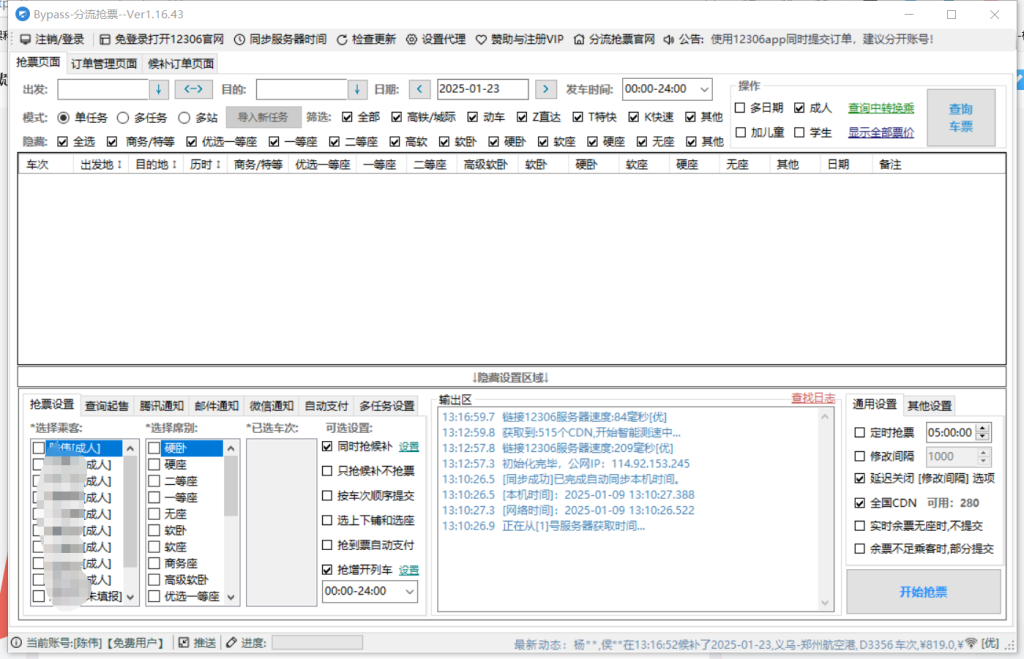Open 查询起售 settings tab

tap(106, 406)
